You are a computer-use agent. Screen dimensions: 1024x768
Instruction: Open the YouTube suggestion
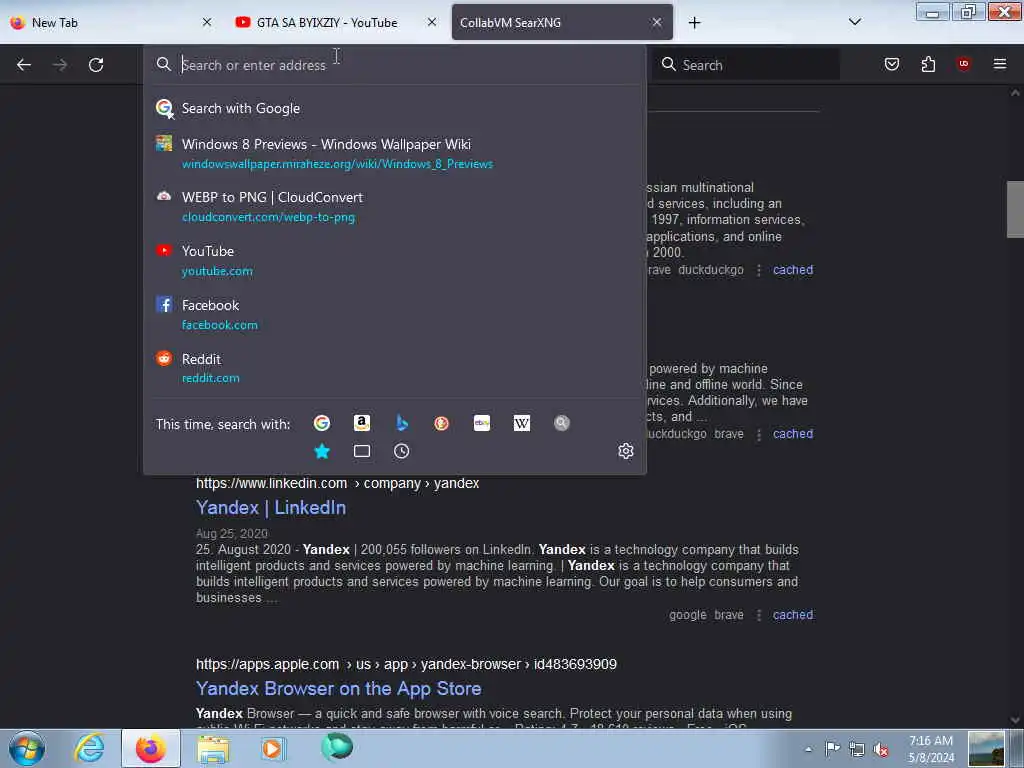(x=394, y=260)
